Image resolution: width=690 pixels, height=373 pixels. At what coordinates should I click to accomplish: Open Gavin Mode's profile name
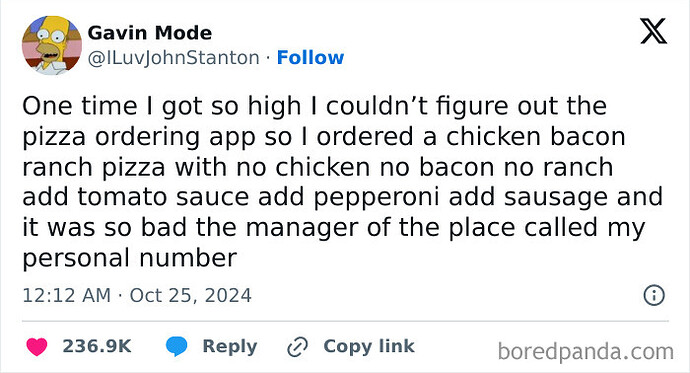coord(150,33)
